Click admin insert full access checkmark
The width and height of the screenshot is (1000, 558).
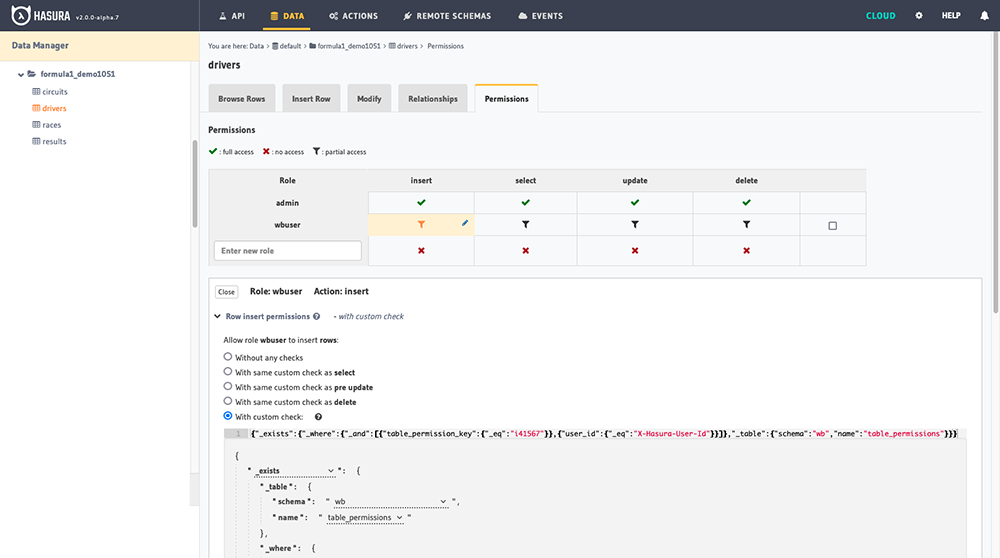click(x=421, y=202)
